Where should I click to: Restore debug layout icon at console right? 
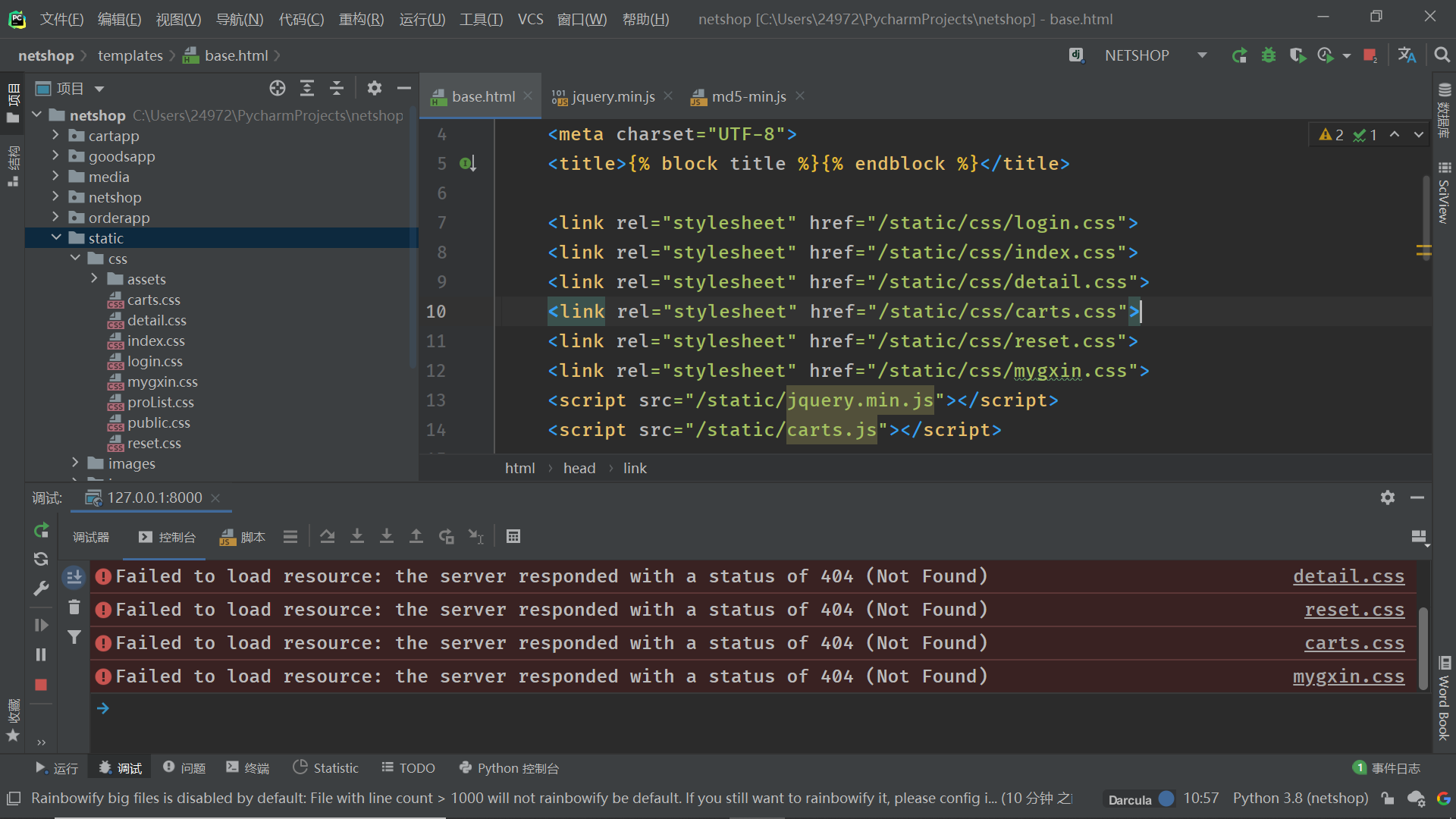coord(1420,537)
